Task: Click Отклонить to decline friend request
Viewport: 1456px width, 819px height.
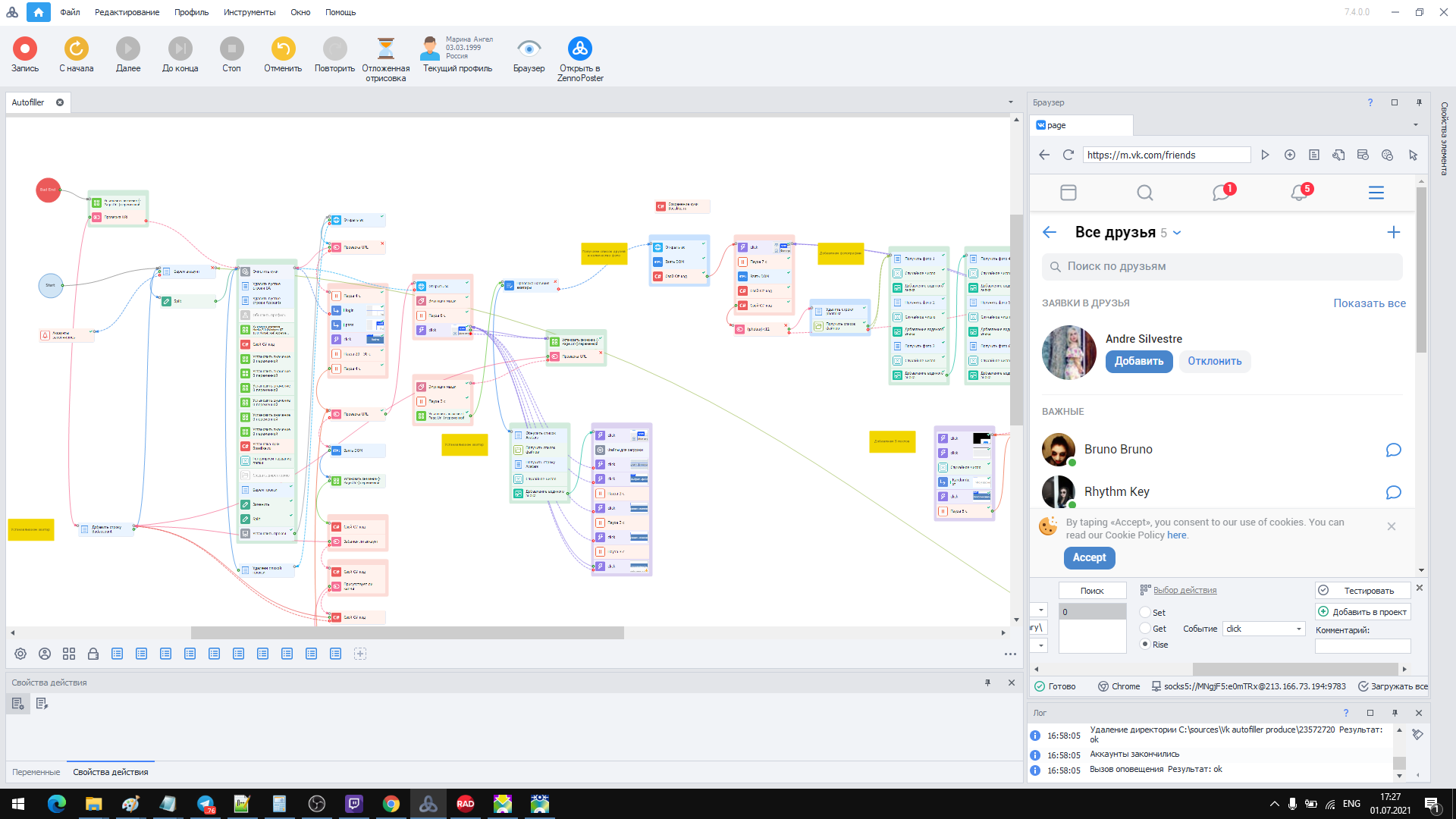Action: point(1215,362)
